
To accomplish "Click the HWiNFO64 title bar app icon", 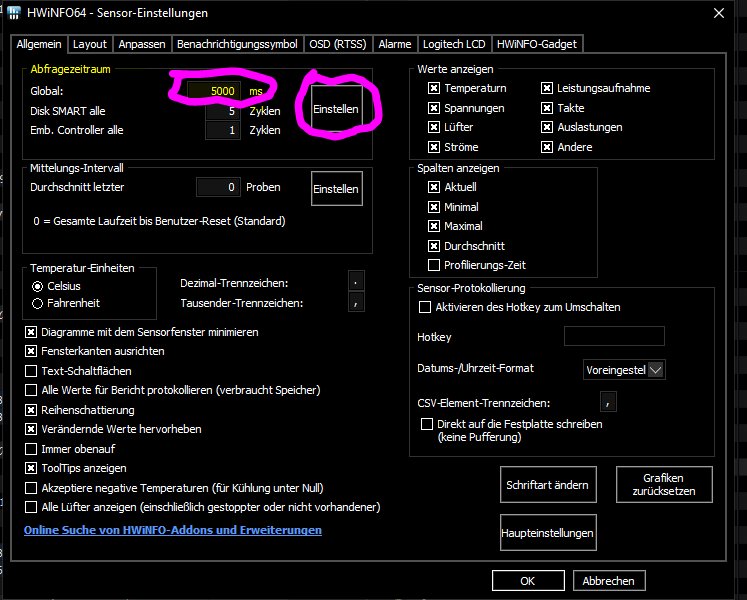I will click(14, 13).
